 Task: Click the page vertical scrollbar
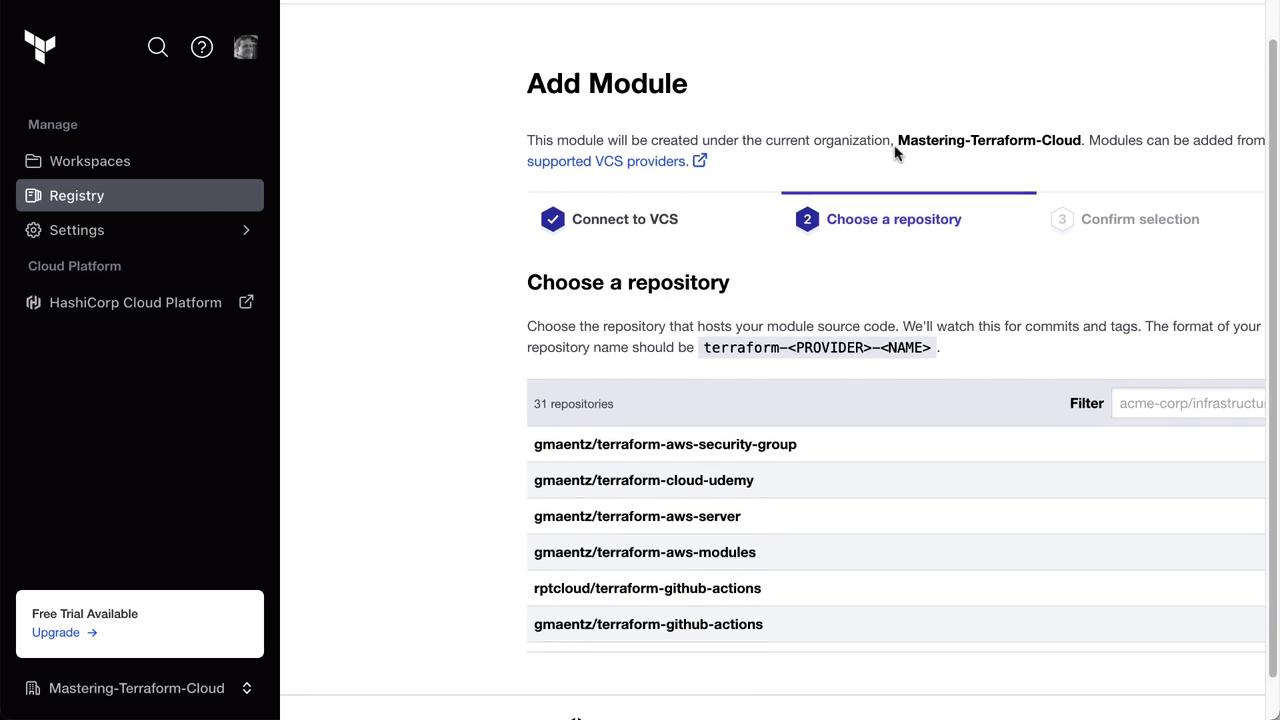tap(1272, 360)
